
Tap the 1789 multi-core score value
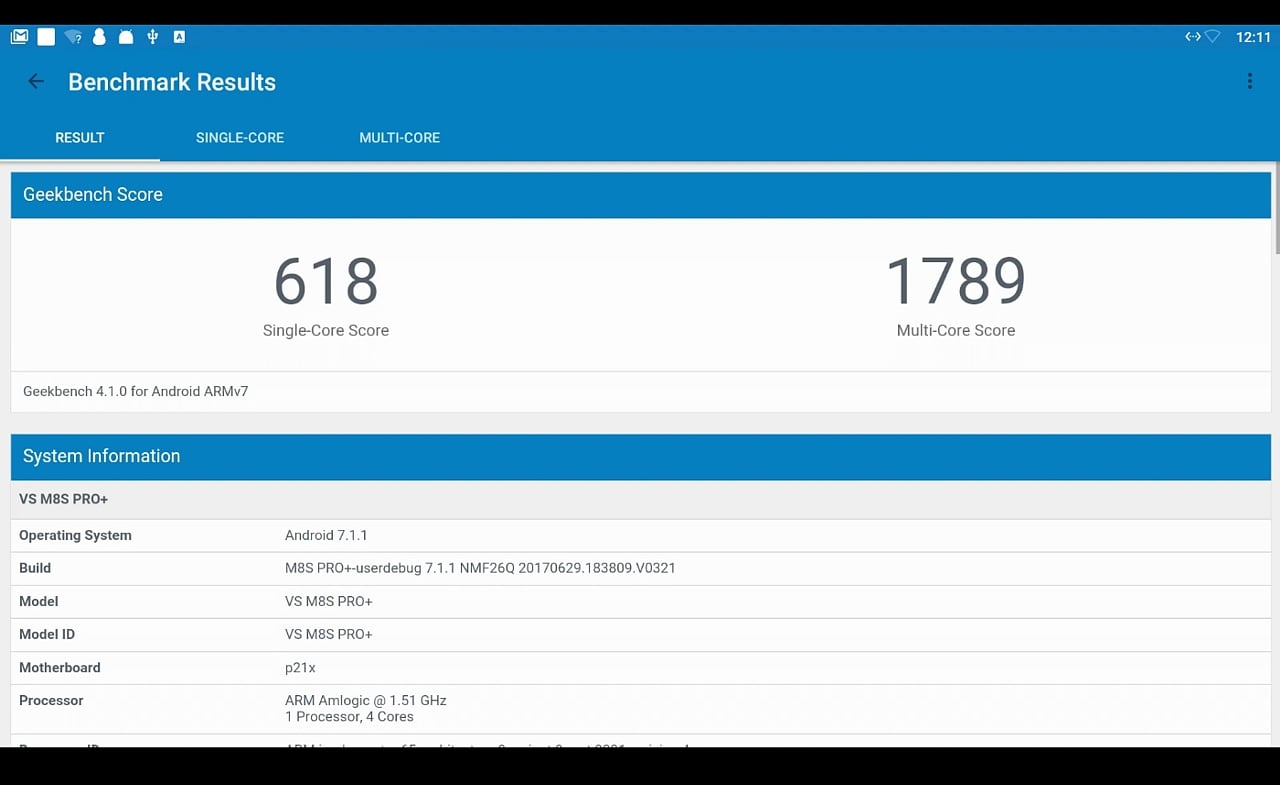tap(956, 281)
